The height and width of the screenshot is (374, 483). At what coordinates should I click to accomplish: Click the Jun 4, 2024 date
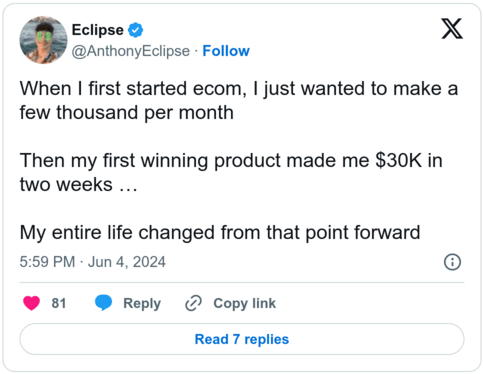127,262
